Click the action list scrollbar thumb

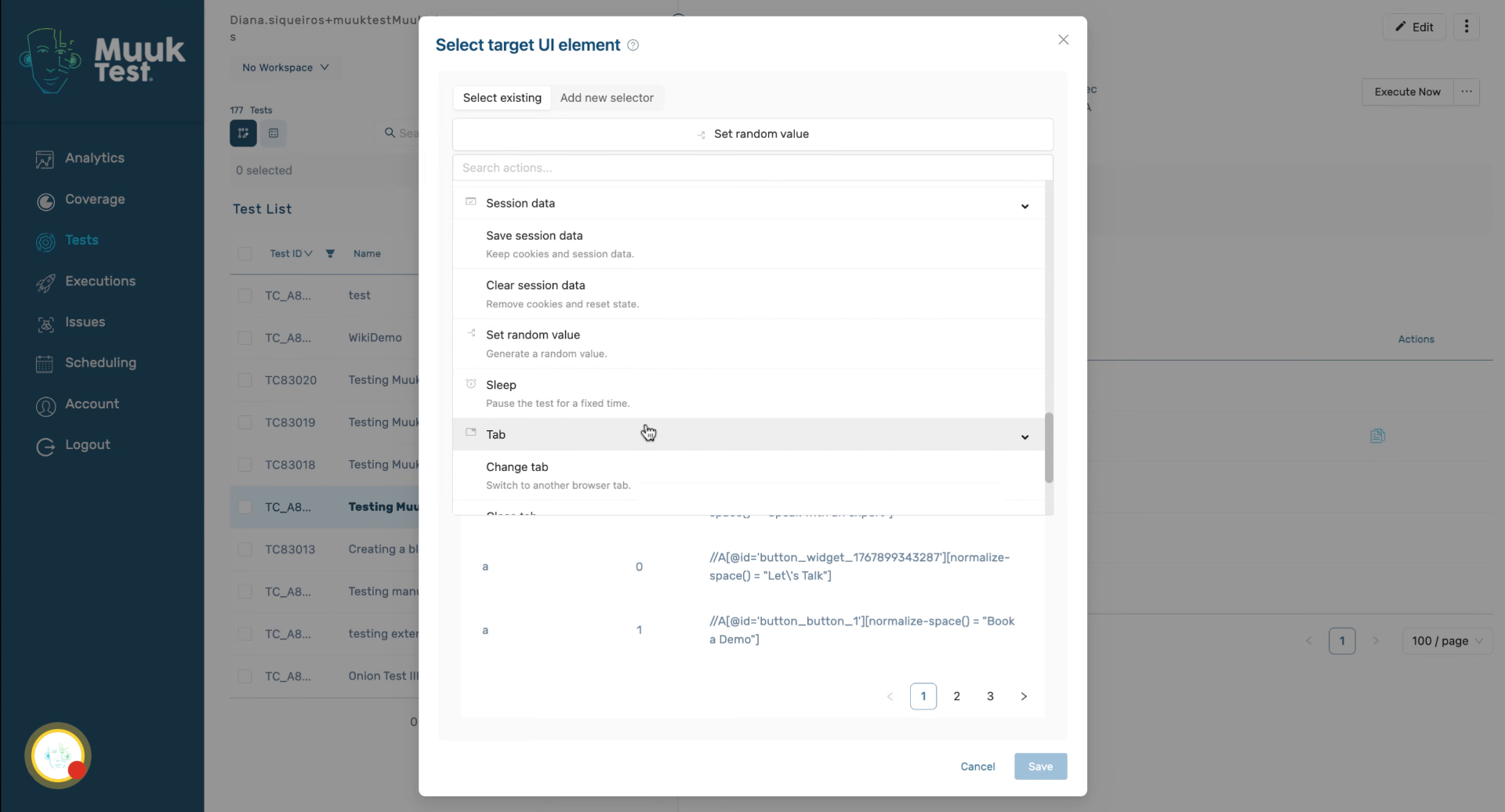(x=1049, y=448)
